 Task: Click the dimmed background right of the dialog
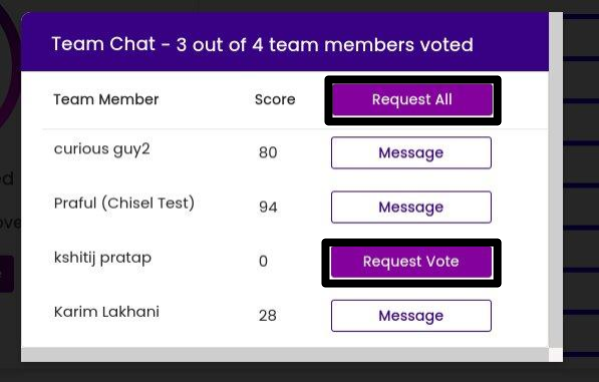click(x=581, y=191)
